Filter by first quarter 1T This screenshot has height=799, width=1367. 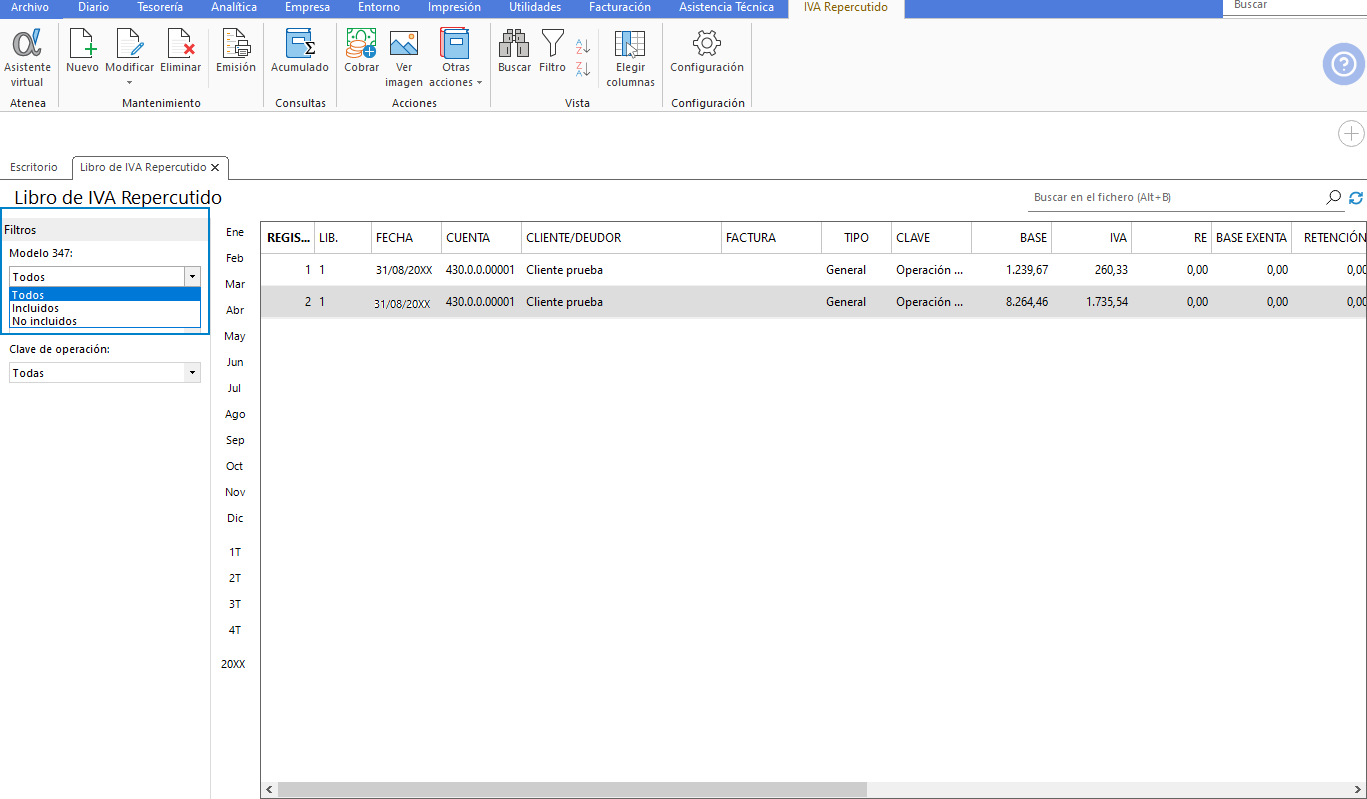235,552
